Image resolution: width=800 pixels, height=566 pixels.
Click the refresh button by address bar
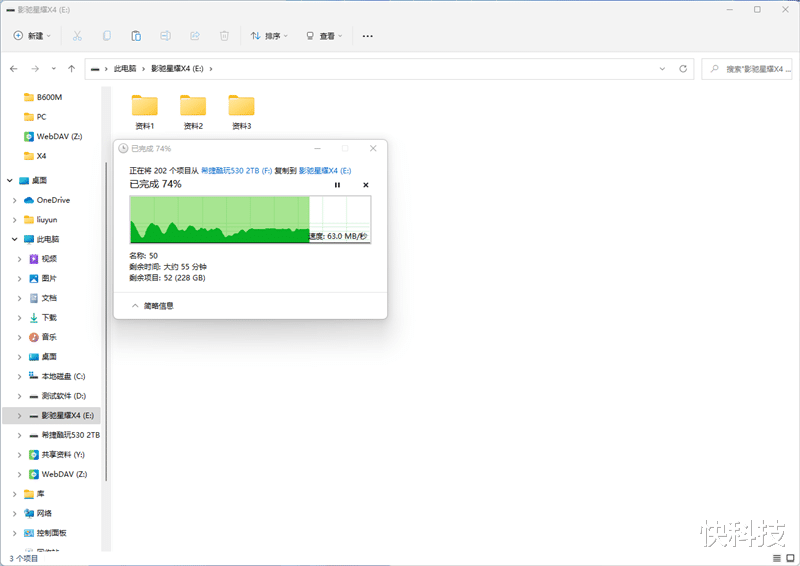pos(683,69)
